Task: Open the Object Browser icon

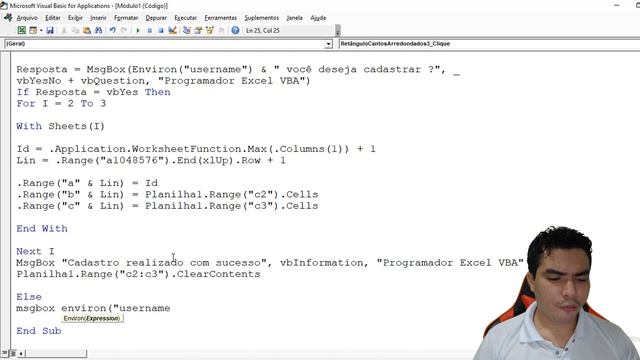Action: [210, 30]
